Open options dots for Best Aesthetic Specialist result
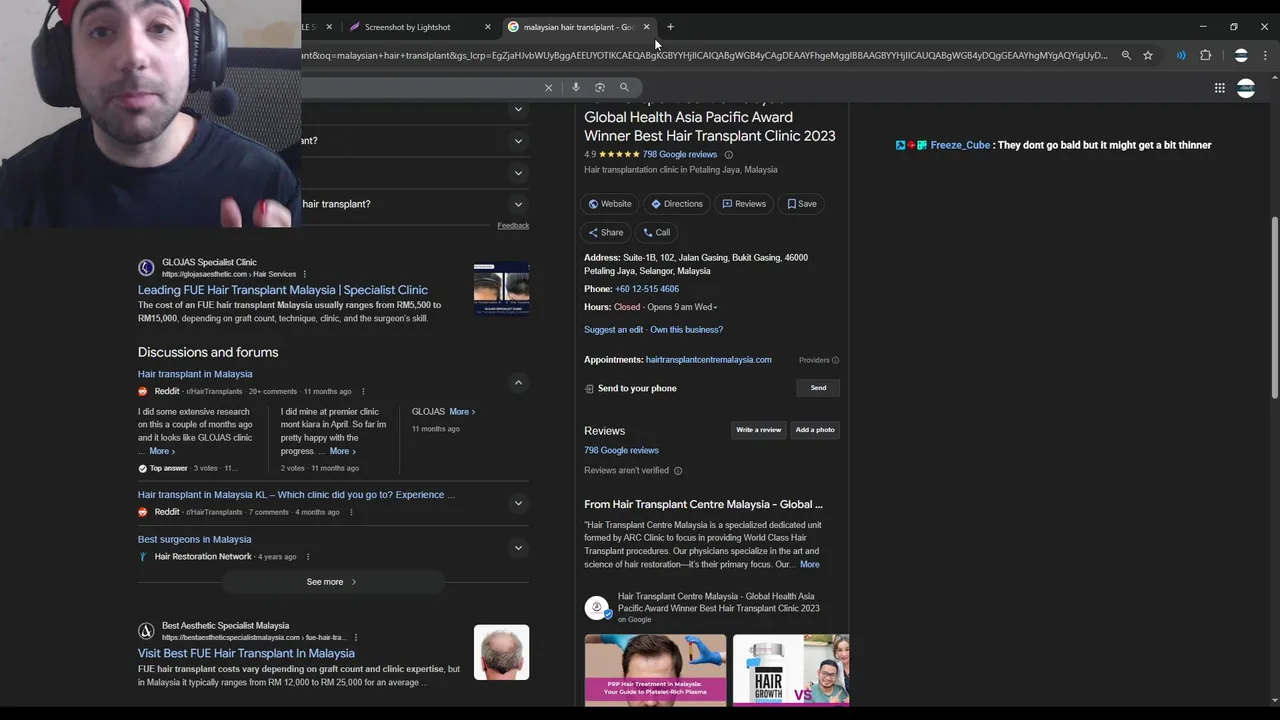 (356, 638)
